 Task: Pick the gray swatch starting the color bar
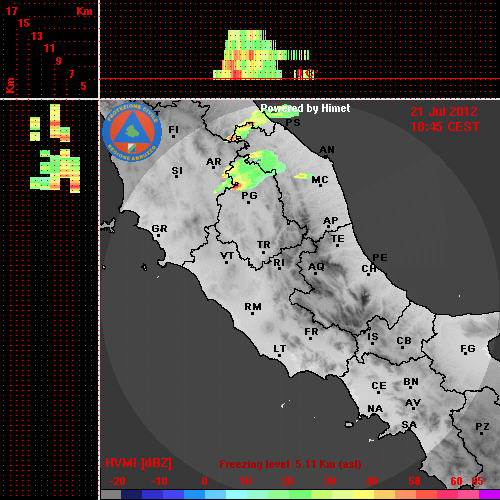pyautogui.click(x=111, y=495)
